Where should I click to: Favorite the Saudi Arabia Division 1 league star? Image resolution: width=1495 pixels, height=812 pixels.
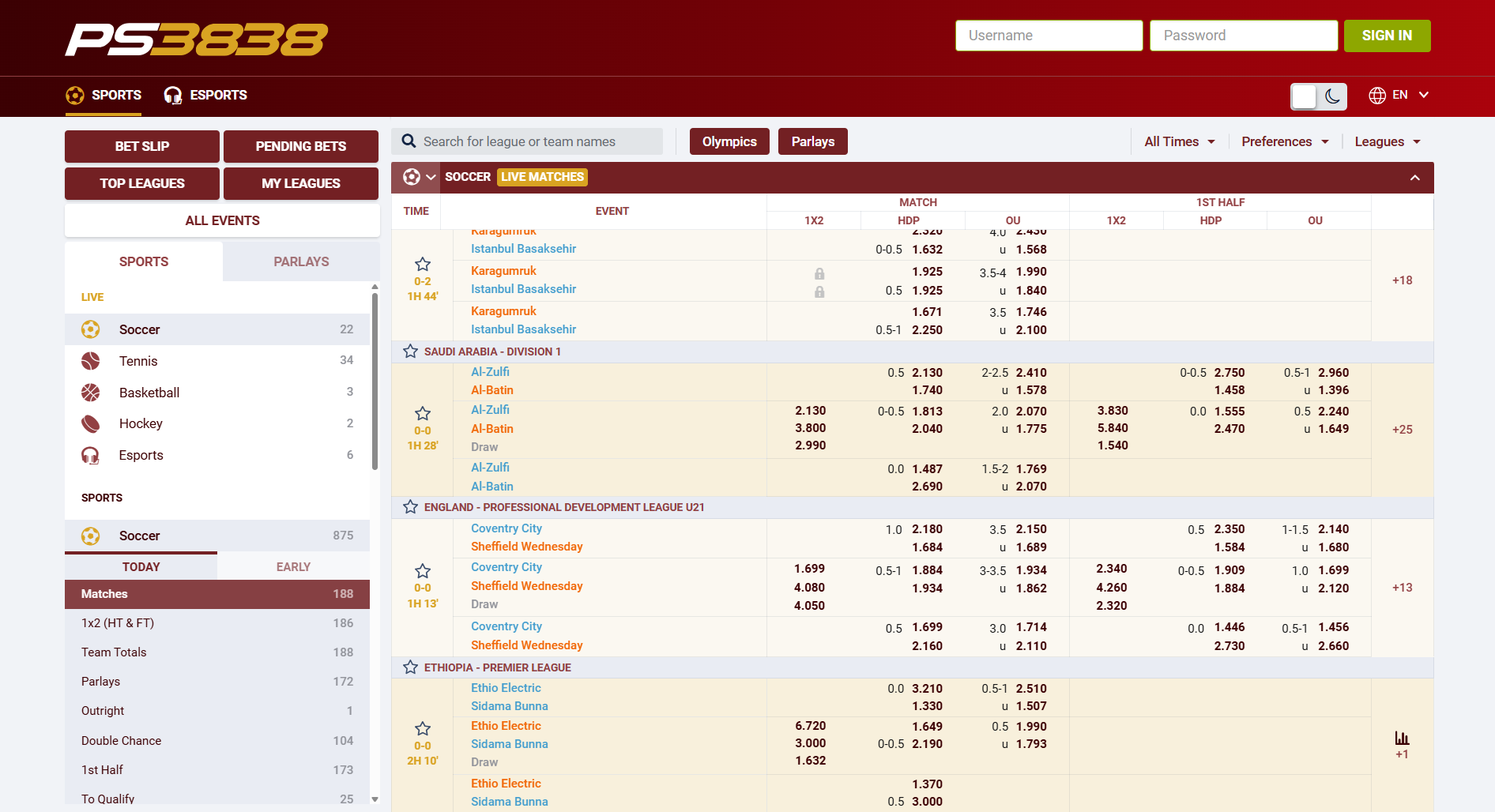click(410, 351)
